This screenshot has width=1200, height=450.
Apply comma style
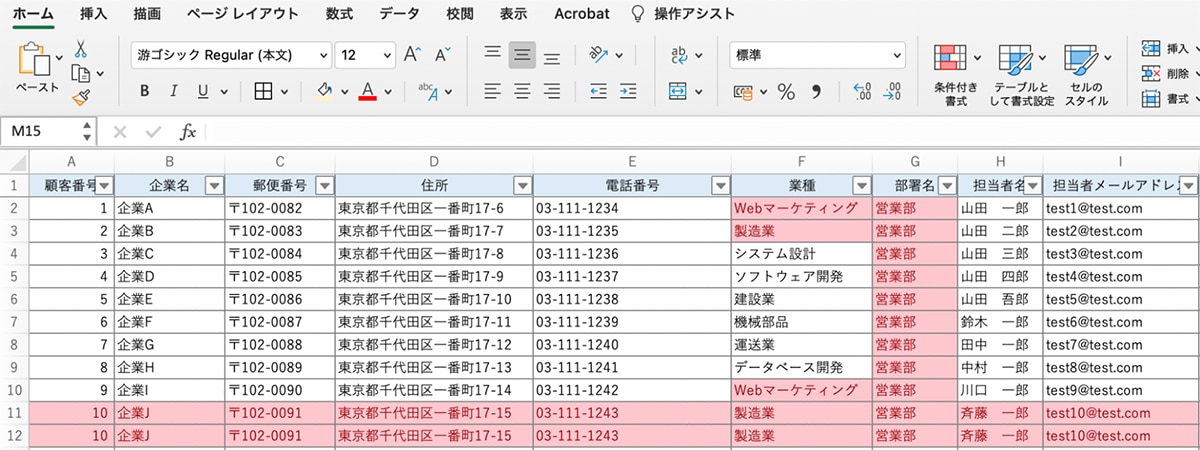tap(815, 92)
